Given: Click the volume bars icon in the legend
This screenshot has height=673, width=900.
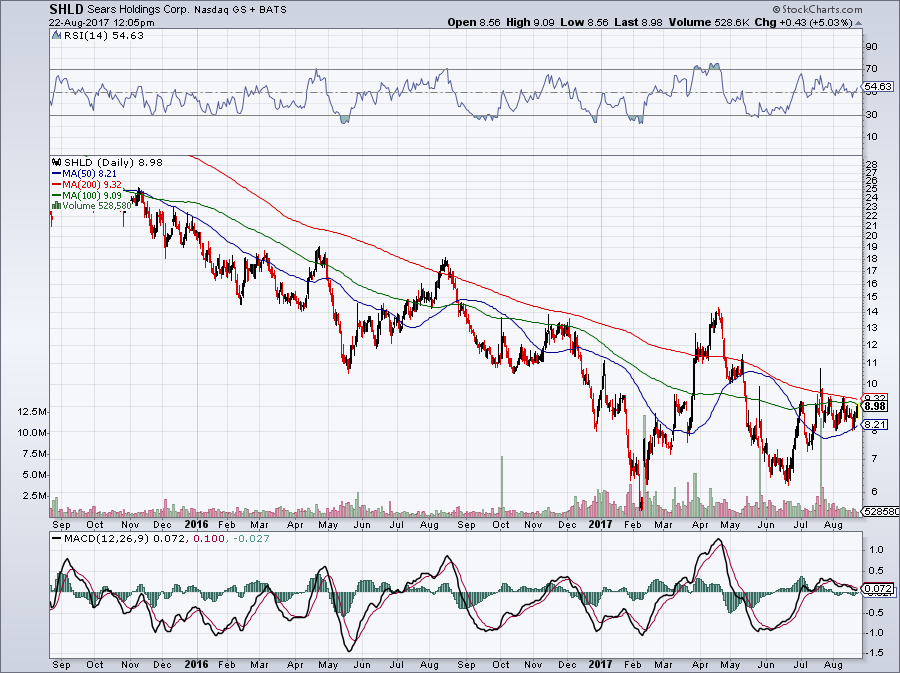Looking at the screenshot, I should point(56,205).
